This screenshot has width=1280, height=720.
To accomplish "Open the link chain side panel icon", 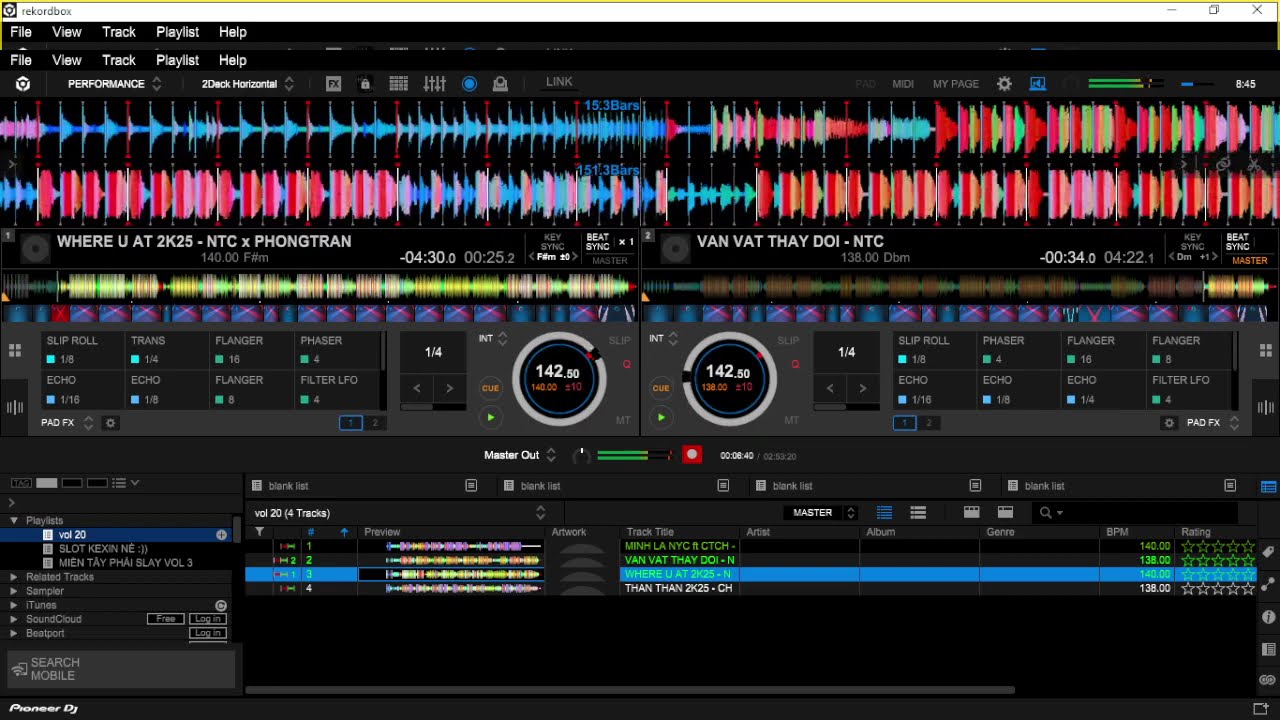I will [x=1268, y=680].
